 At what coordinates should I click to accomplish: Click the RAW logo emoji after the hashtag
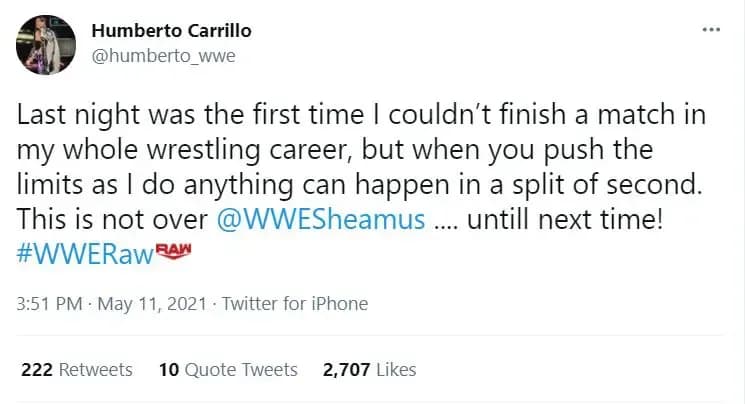tap(174, 249)
